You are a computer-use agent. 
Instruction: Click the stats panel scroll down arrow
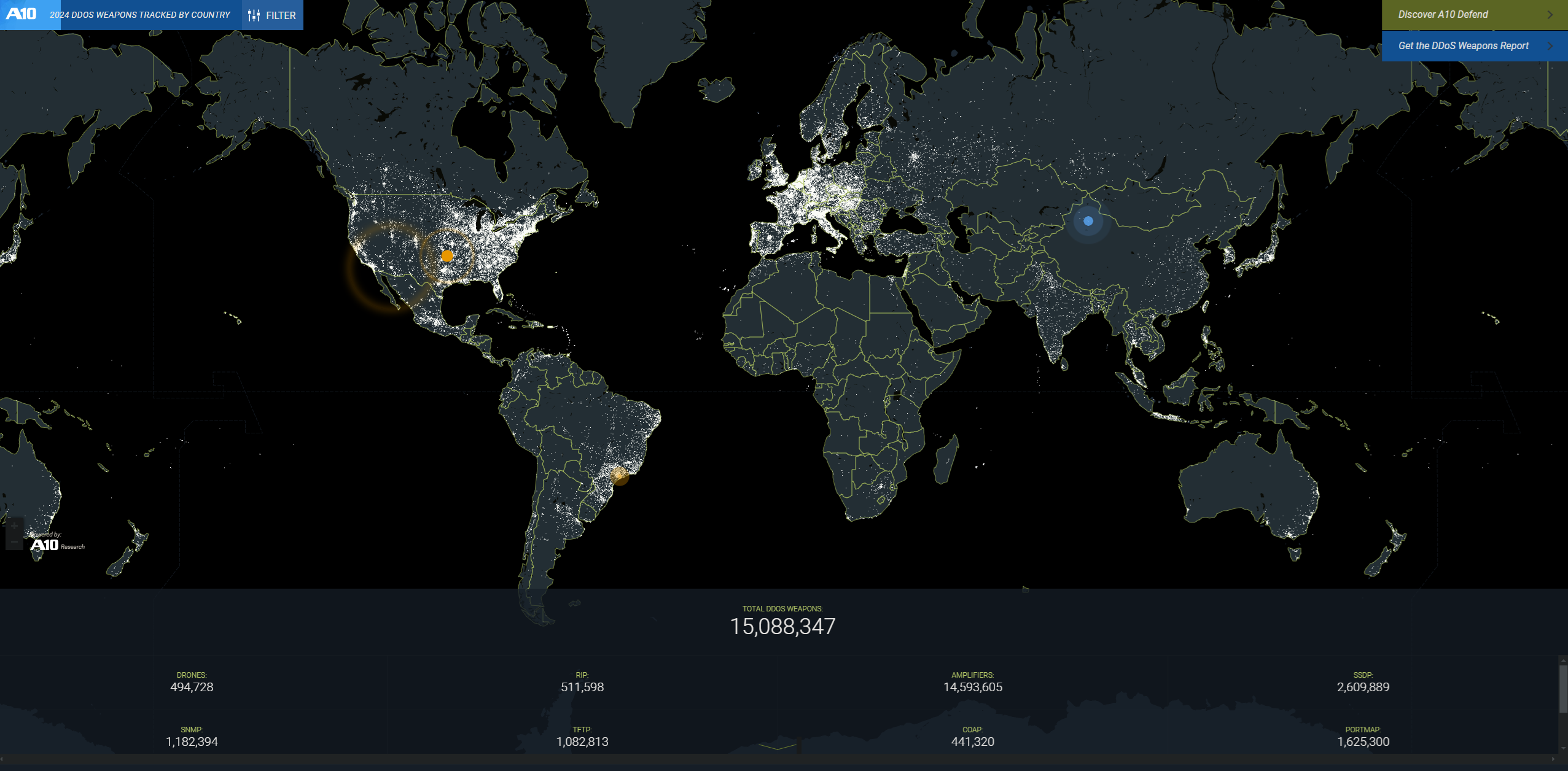coord(1563,748)
